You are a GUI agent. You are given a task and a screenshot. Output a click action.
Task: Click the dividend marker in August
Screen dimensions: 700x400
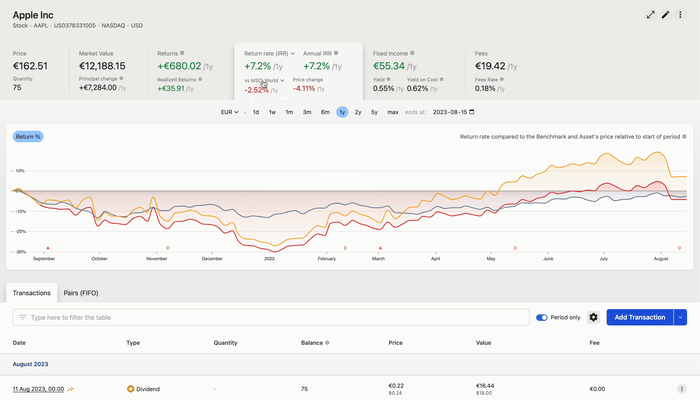click(x=679, y=248)
